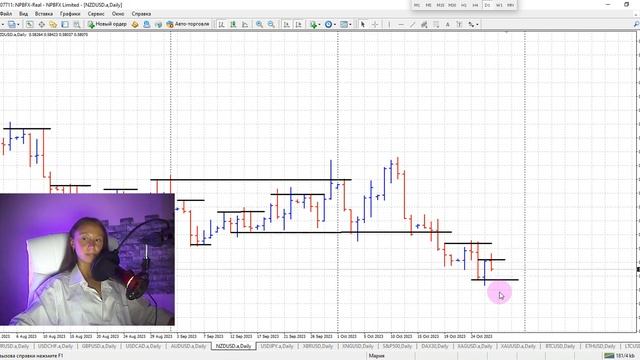This screenshot has width=640, height=360.
Task: Switch timeframe to D1
Action: pos(487,5)
